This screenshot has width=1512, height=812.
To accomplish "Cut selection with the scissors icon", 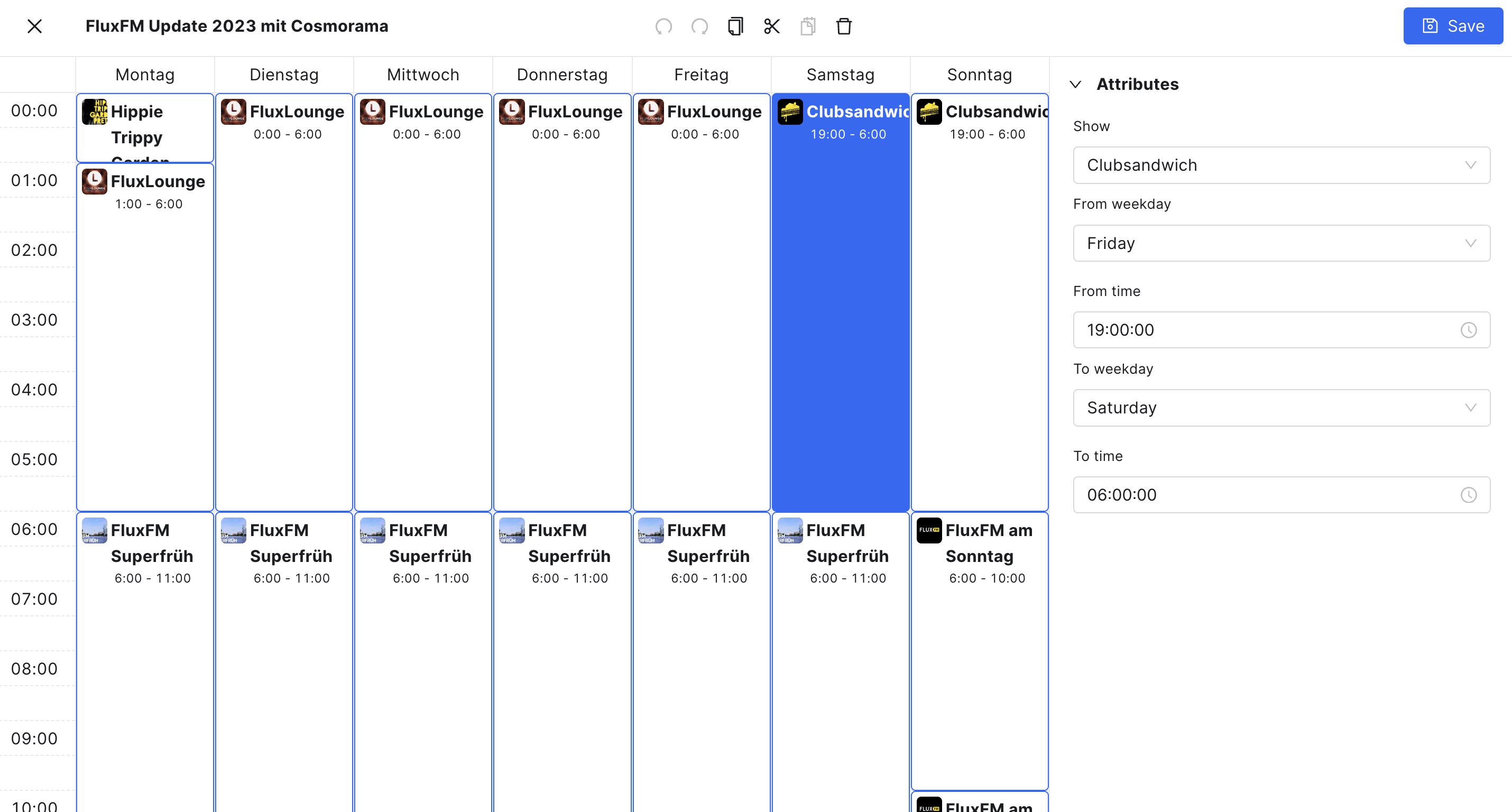I will coord(772,26).
